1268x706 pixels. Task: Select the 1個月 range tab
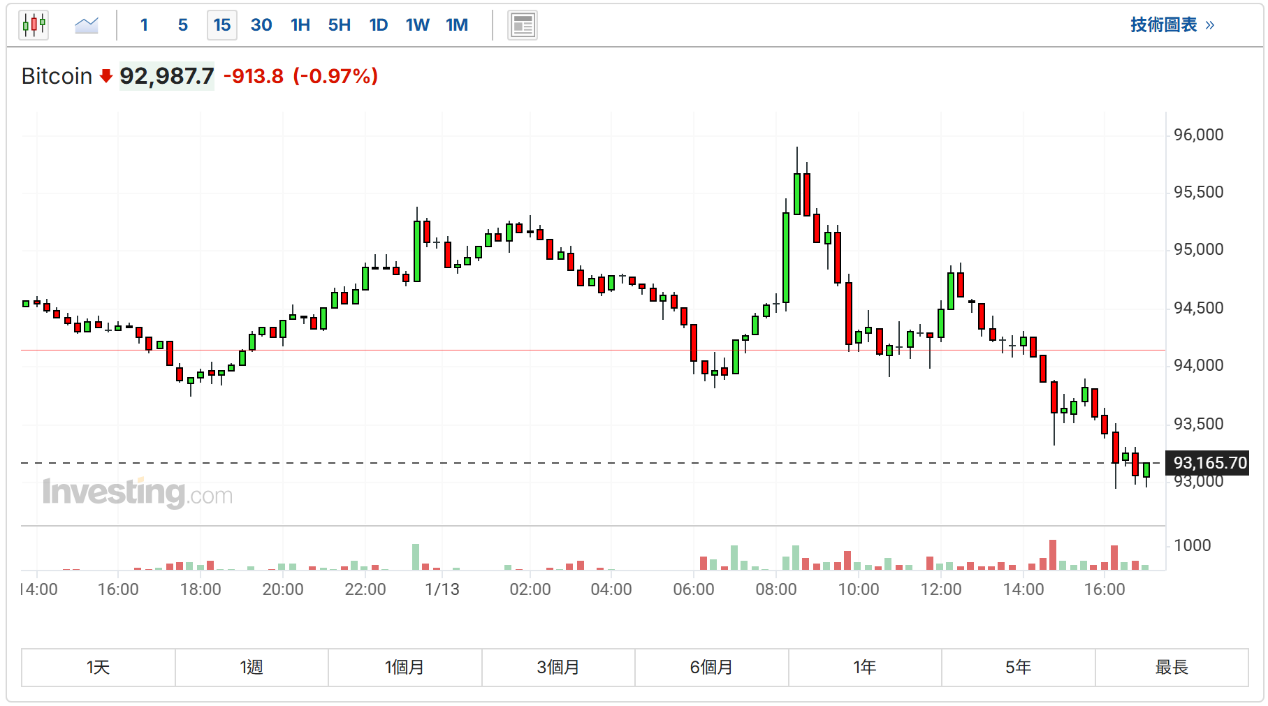(x=405, y=667)
